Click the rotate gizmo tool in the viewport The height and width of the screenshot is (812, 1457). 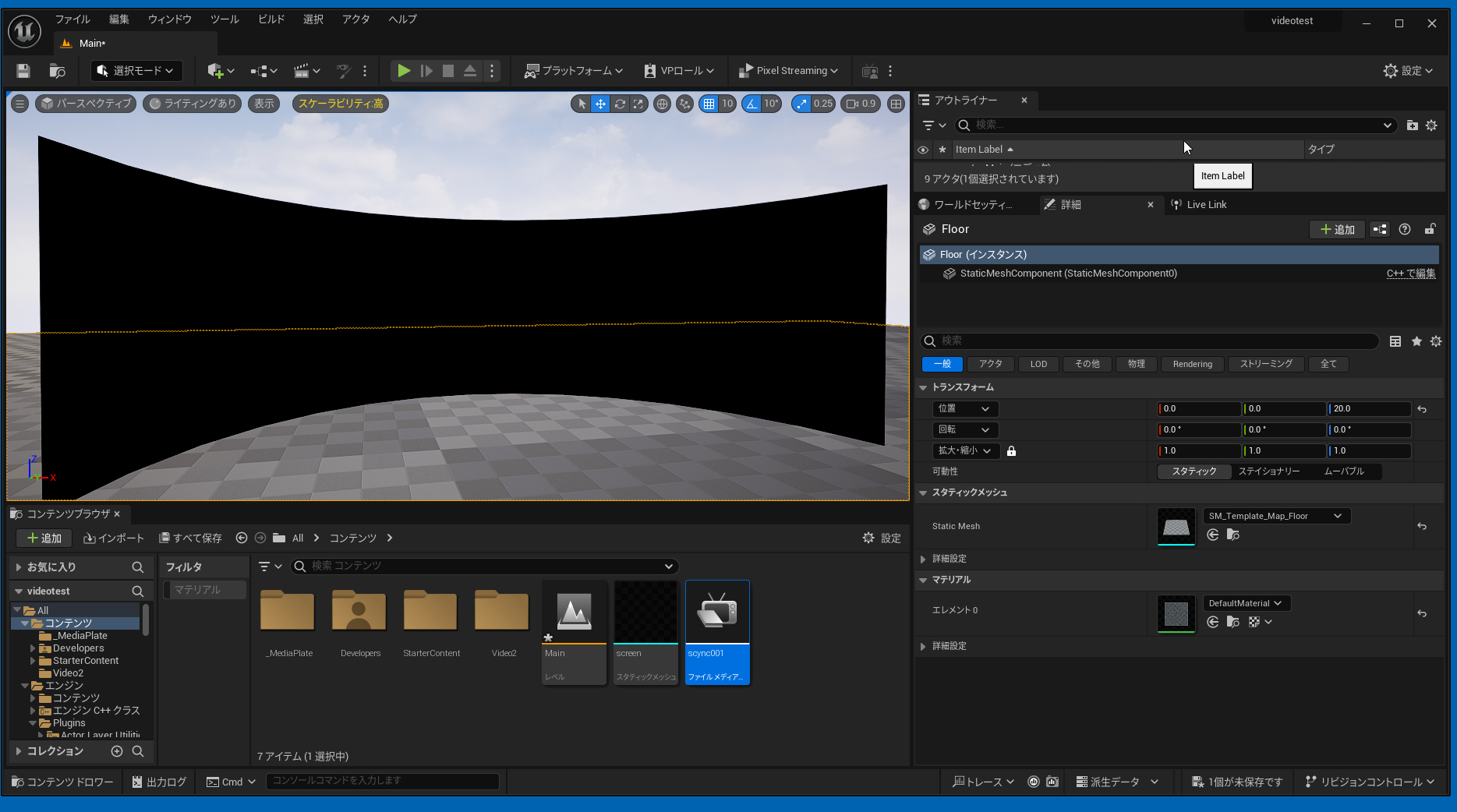pos(620,104)
